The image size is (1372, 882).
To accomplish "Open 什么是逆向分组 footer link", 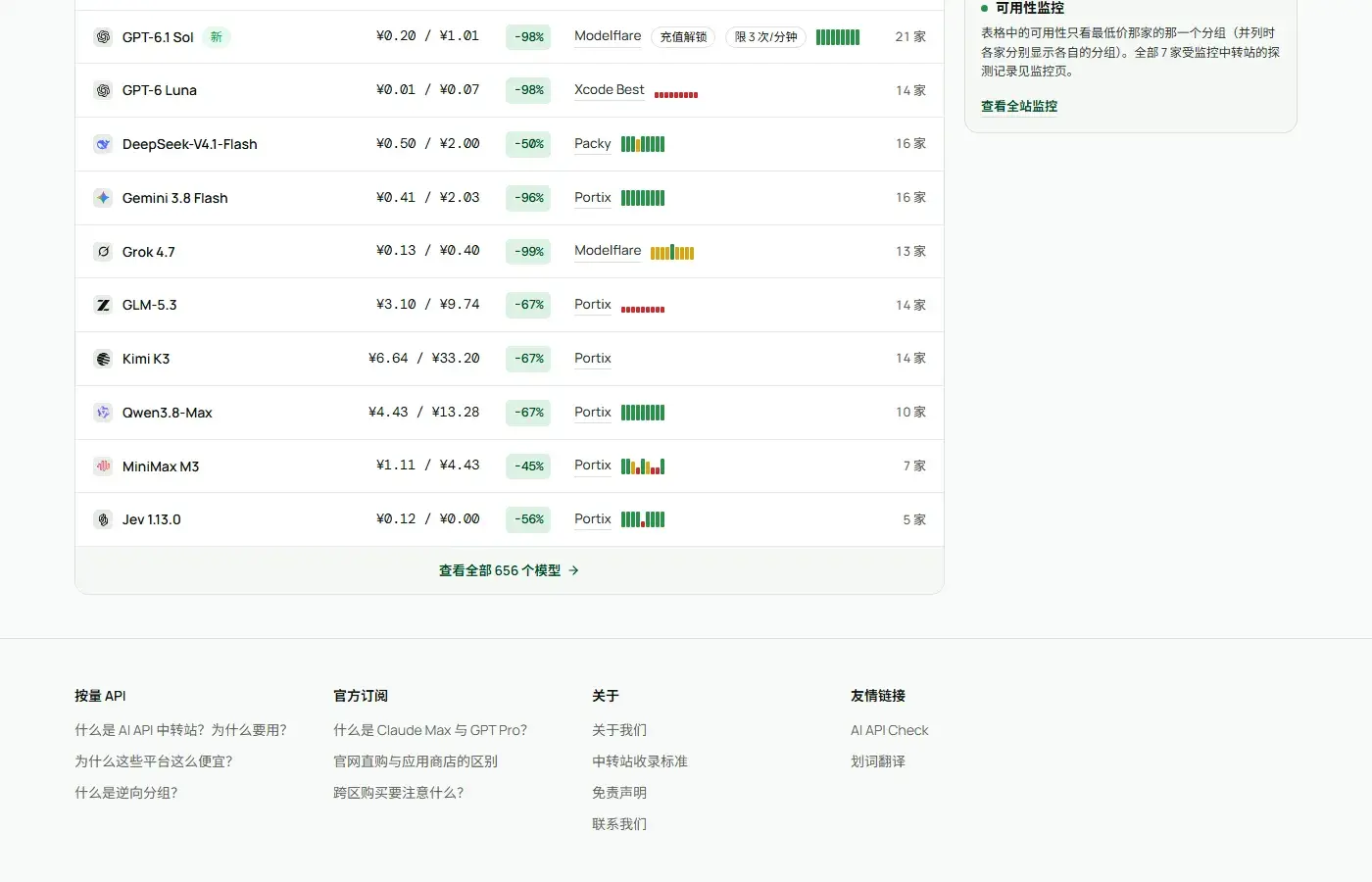I will coord(126,793).
